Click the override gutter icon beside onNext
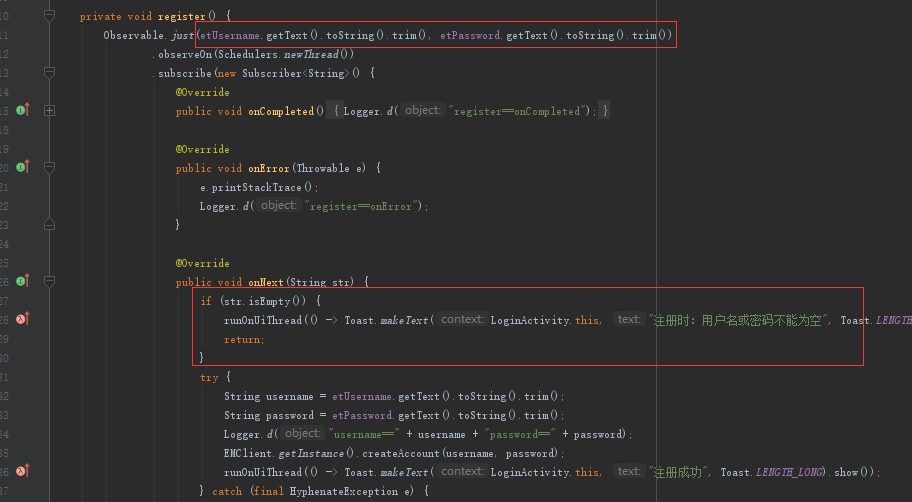The image size is (912, 502). click(23, 281)
